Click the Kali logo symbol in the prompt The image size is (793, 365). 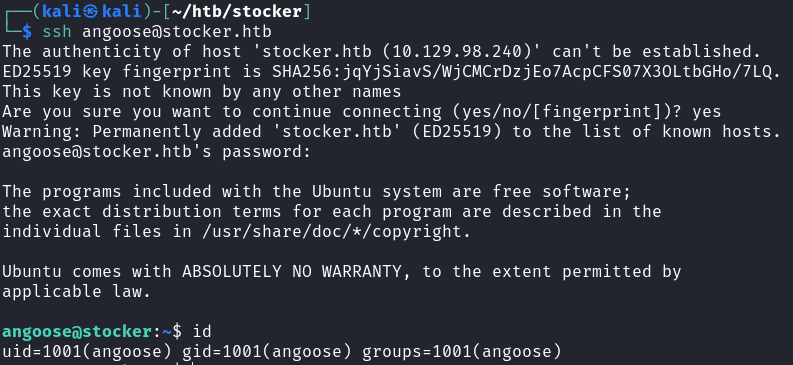pyautogui.click(x=92, y=12)
